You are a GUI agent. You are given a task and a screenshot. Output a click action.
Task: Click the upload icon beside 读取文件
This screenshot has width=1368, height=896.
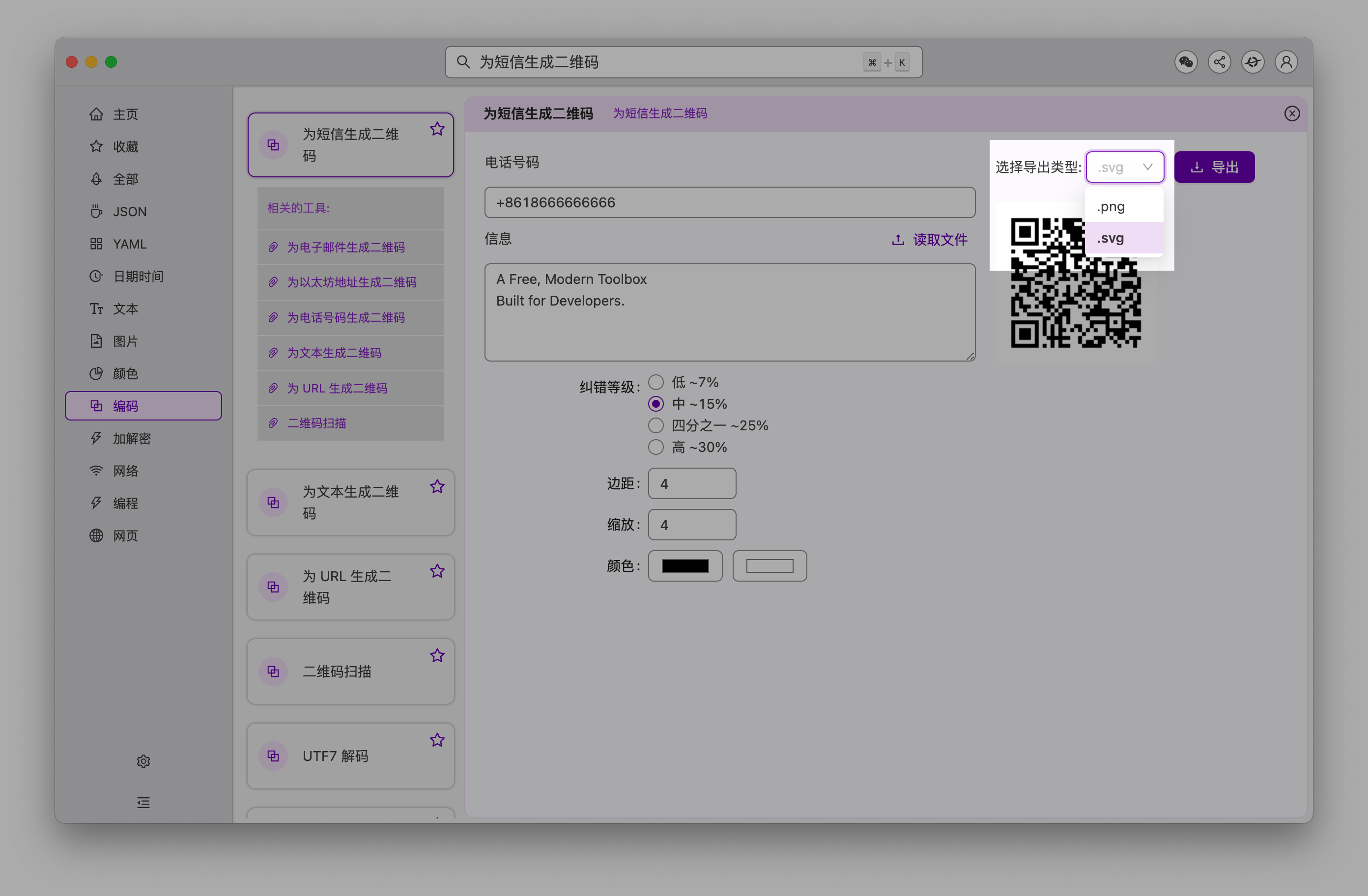point(898,240)
